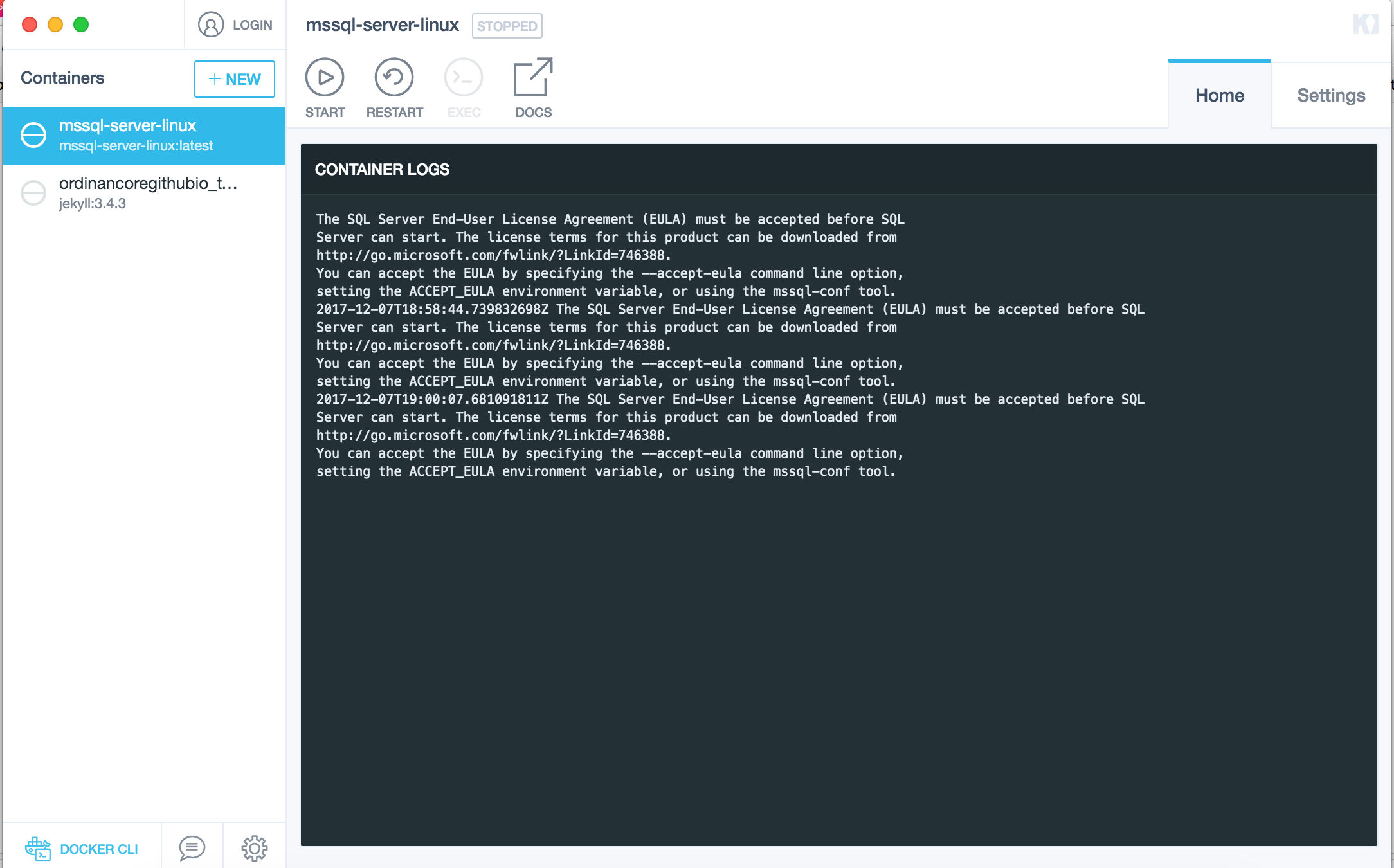The width and height of the screenshot is (1394, 868).
Task: Switch to the Settings tab
Action: 1331,95
